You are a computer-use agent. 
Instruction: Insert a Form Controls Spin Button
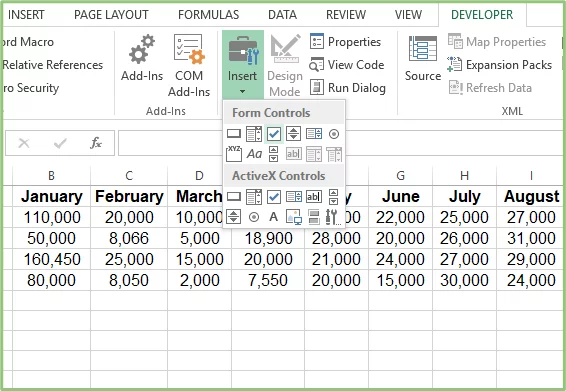pyautogui.click(x=293, y=134)
